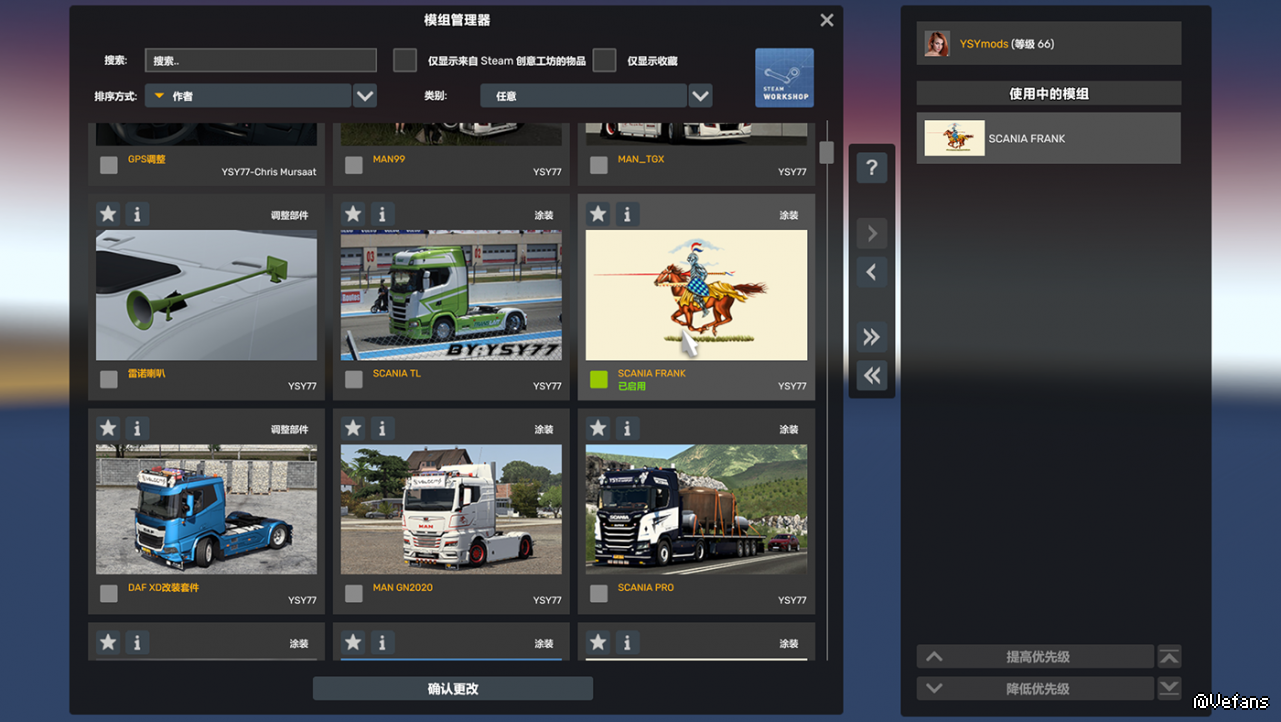
Task: Click the YSYmods profile name text
Action: [x=984, y=44]
